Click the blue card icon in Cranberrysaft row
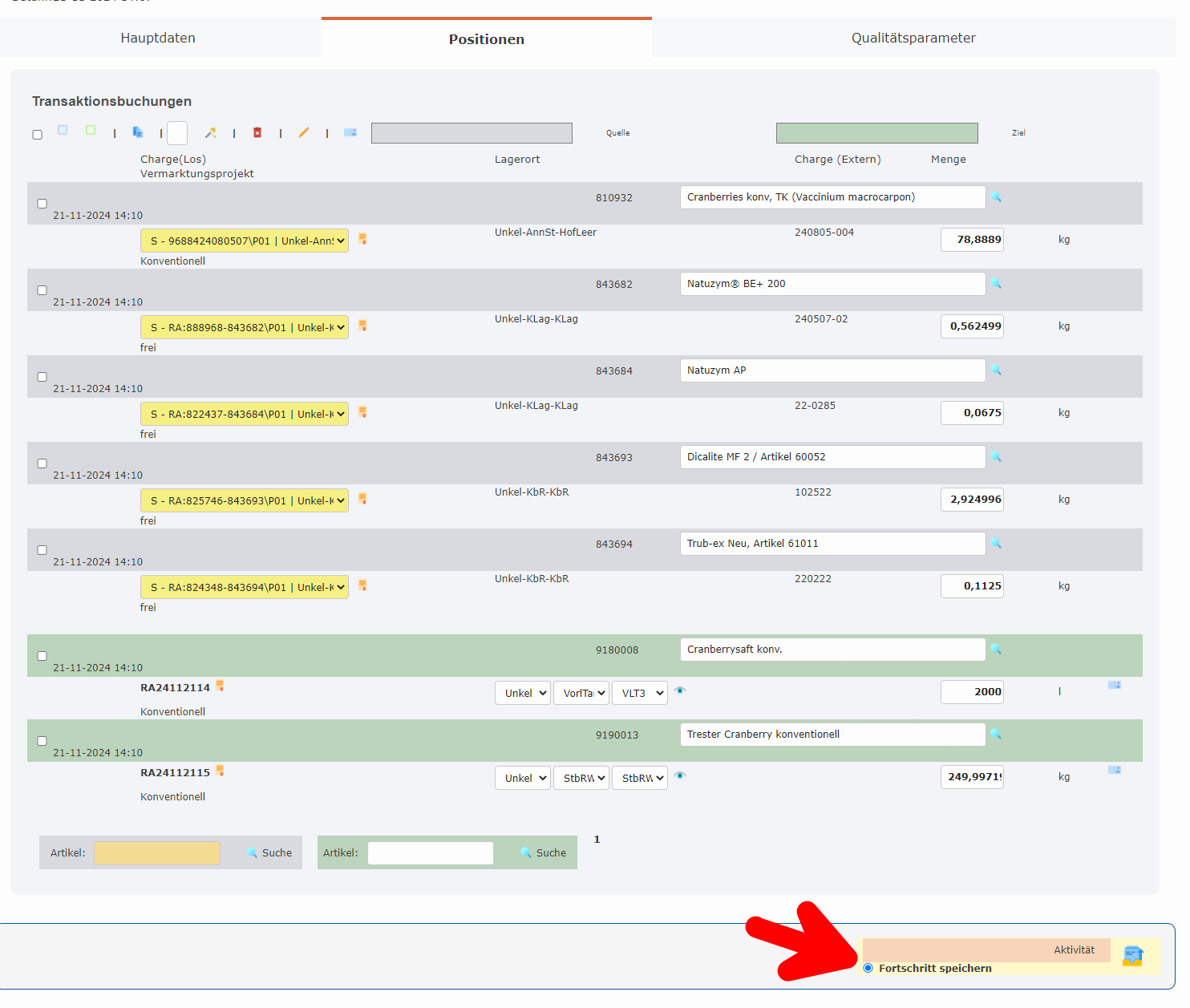The height and width of the screenshot is (1008, 1190). (x=1114, y=685)
